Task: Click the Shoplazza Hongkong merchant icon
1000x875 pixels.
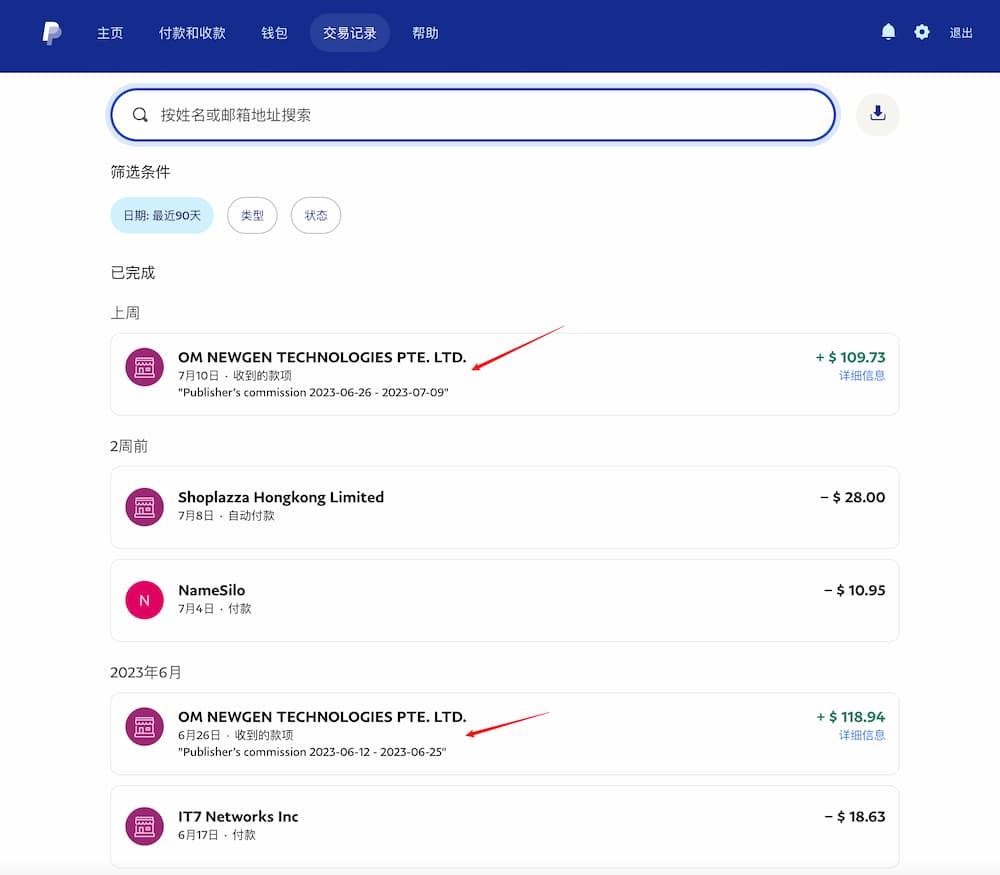Action: [x=144, y=506]
